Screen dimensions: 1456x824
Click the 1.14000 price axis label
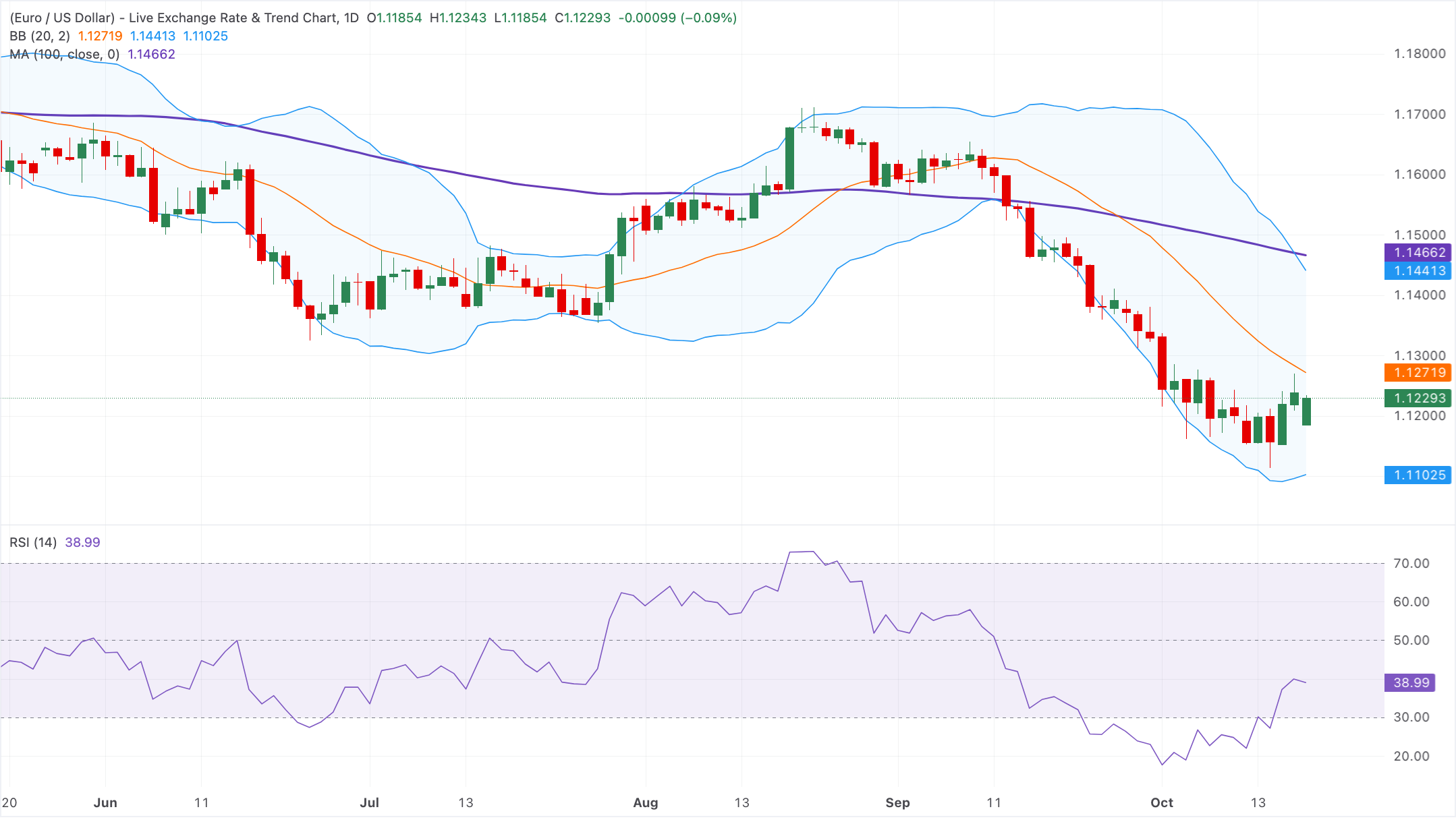[x=1420, y=295]
